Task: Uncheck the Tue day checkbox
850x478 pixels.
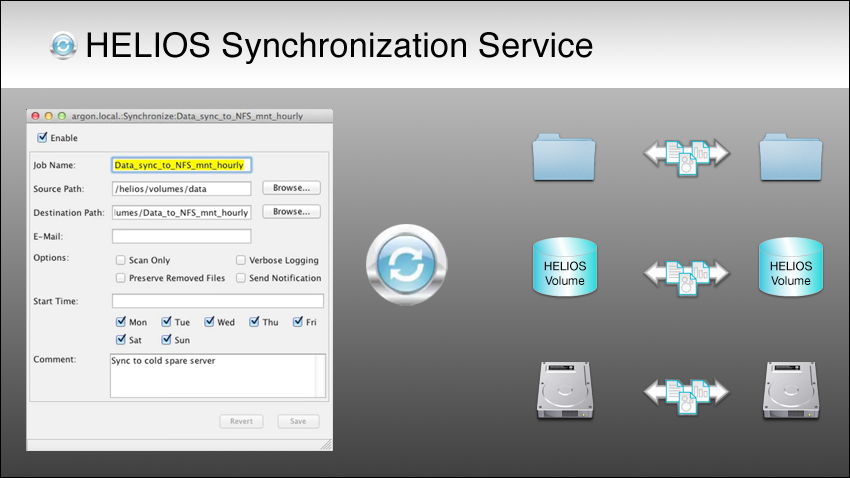Action: [x=166, y=322]
